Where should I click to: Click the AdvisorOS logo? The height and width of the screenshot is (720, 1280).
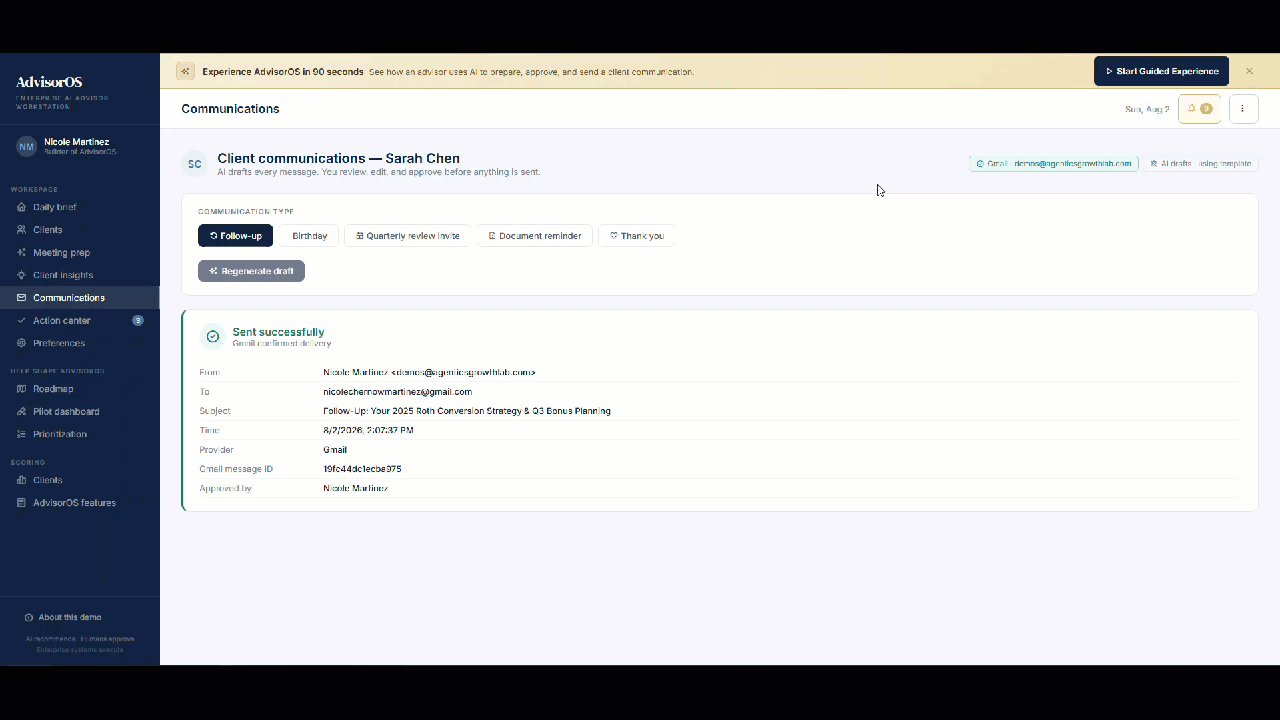click(49, 82)
